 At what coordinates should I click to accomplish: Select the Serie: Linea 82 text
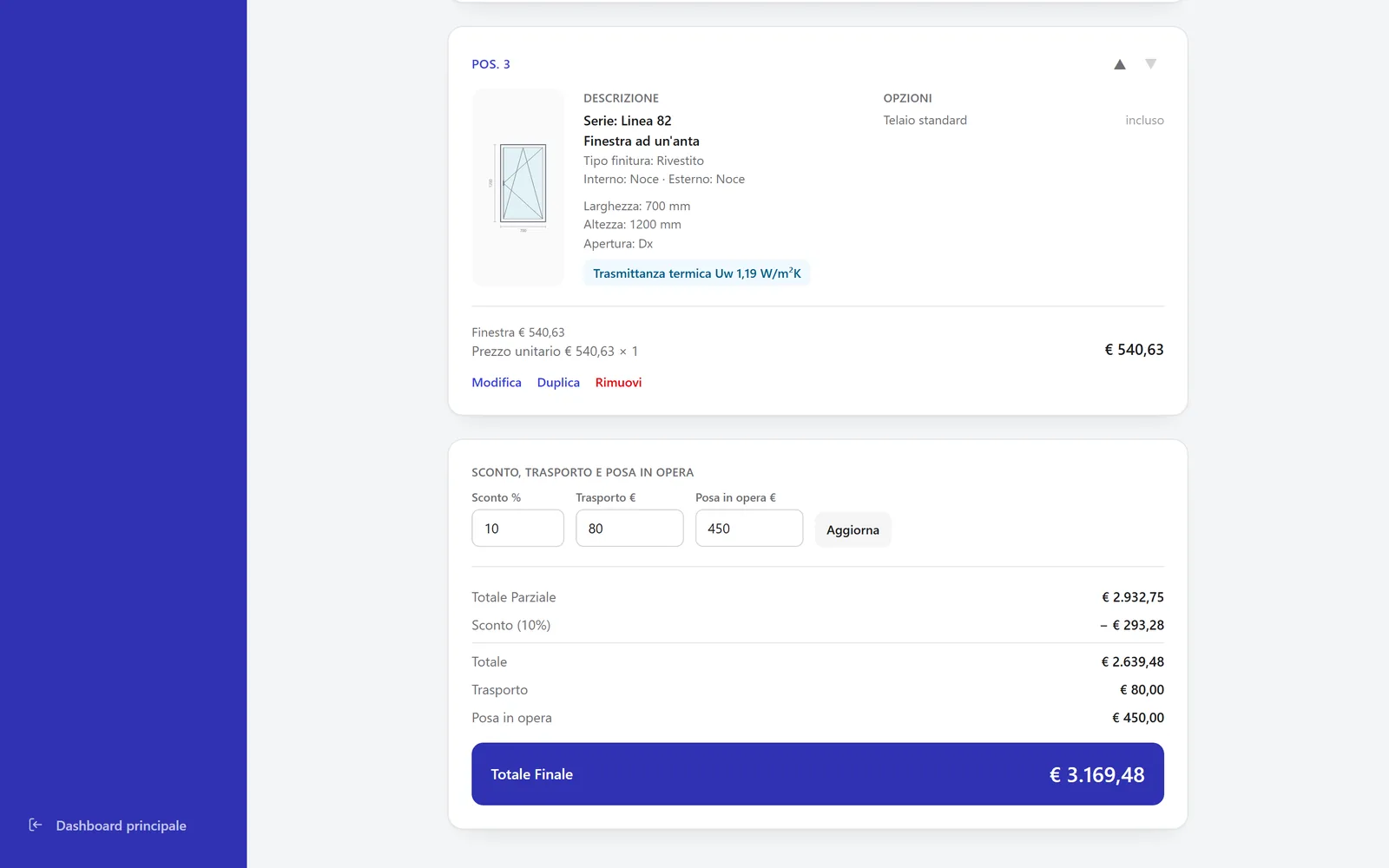point(627,121)
